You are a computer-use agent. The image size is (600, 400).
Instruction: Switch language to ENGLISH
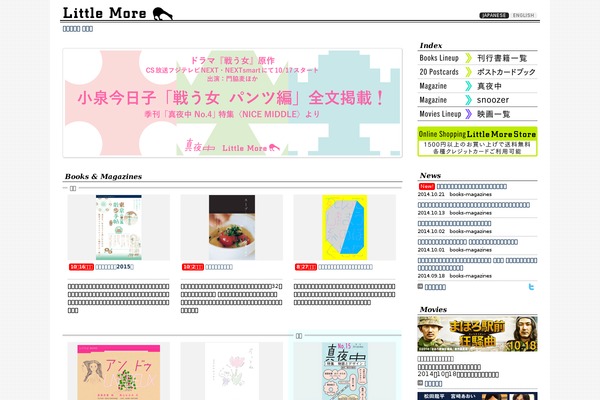coord(523,15)
